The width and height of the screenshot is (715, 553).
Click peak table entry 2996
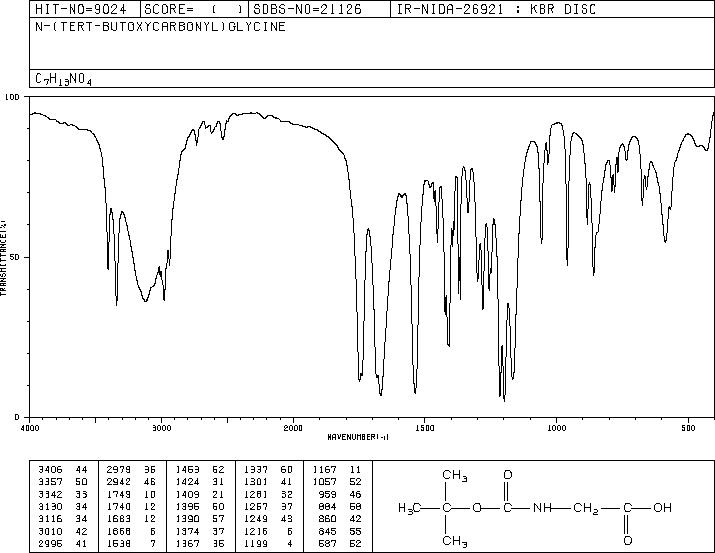pyautogui.click(x=50, y=543)
